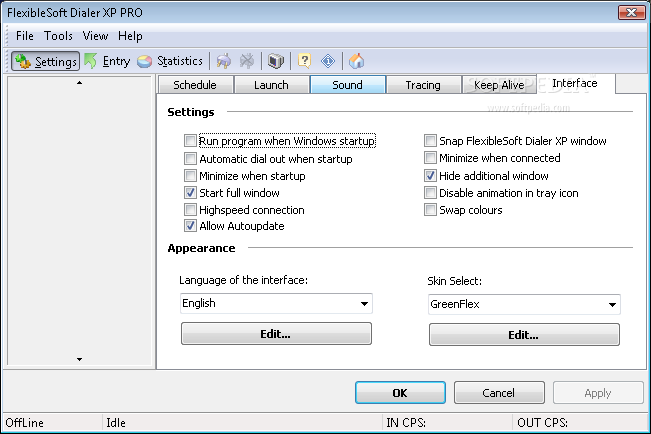Open the Settings toolbar button
The width and height of the screenshot is (651, 434).
coord(45,61)
